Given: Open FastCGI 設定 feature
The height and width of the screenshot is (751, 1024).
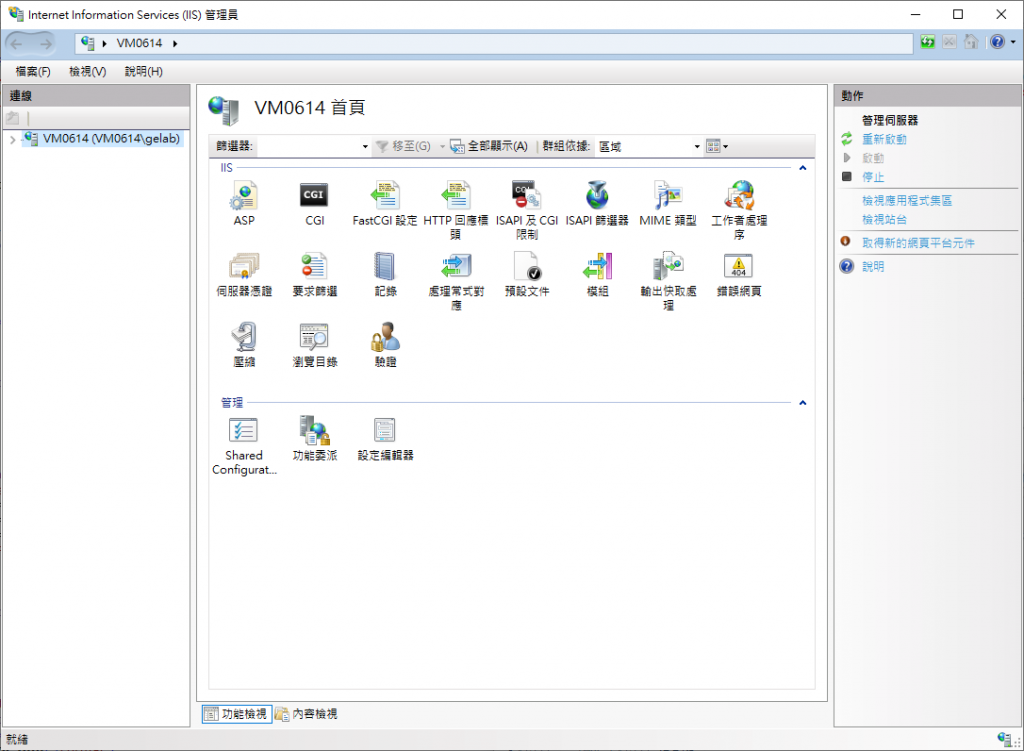Looking at the screenshot, I should coord(385,202).
